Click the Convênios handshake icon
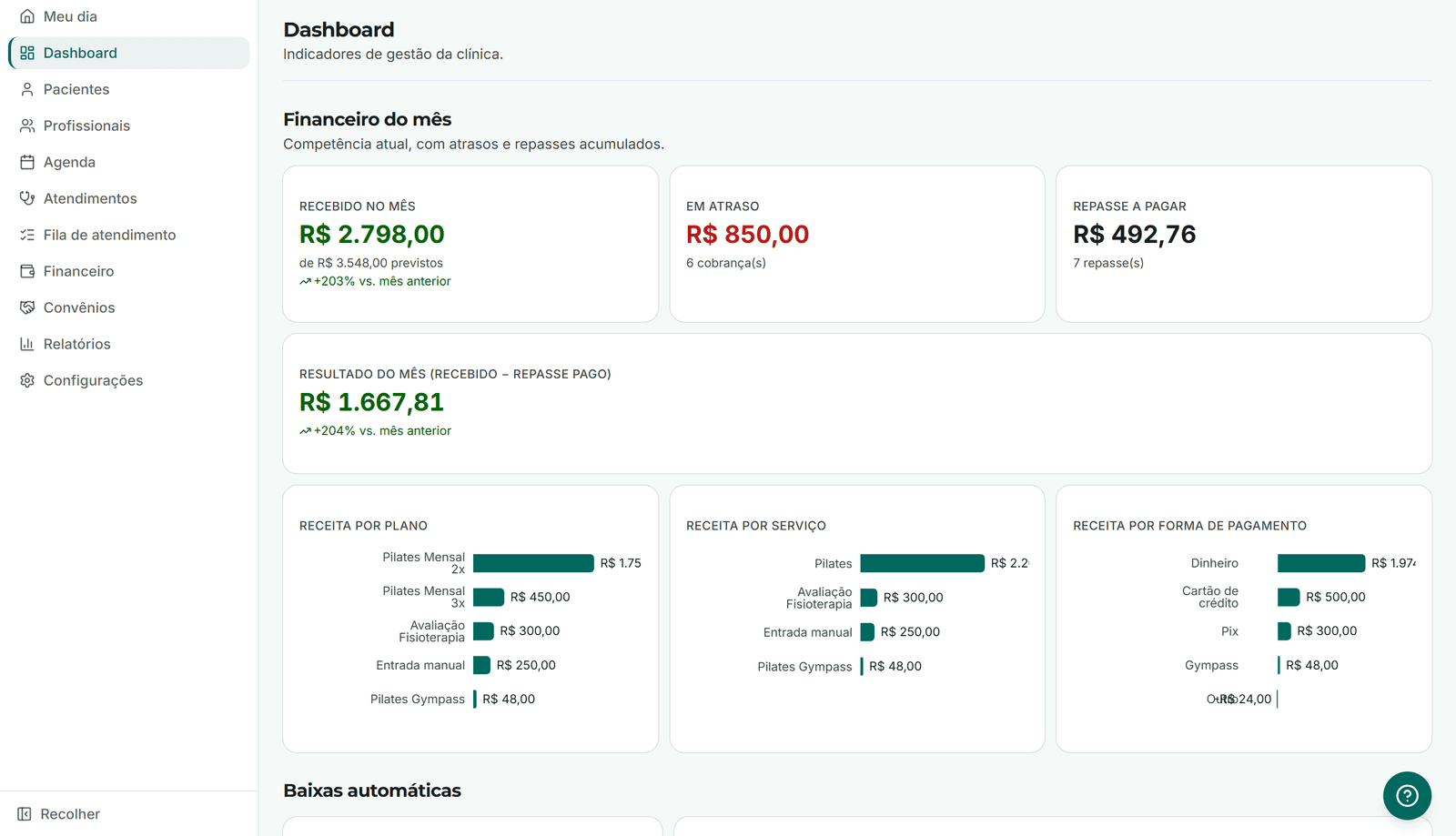 (27, 307)
